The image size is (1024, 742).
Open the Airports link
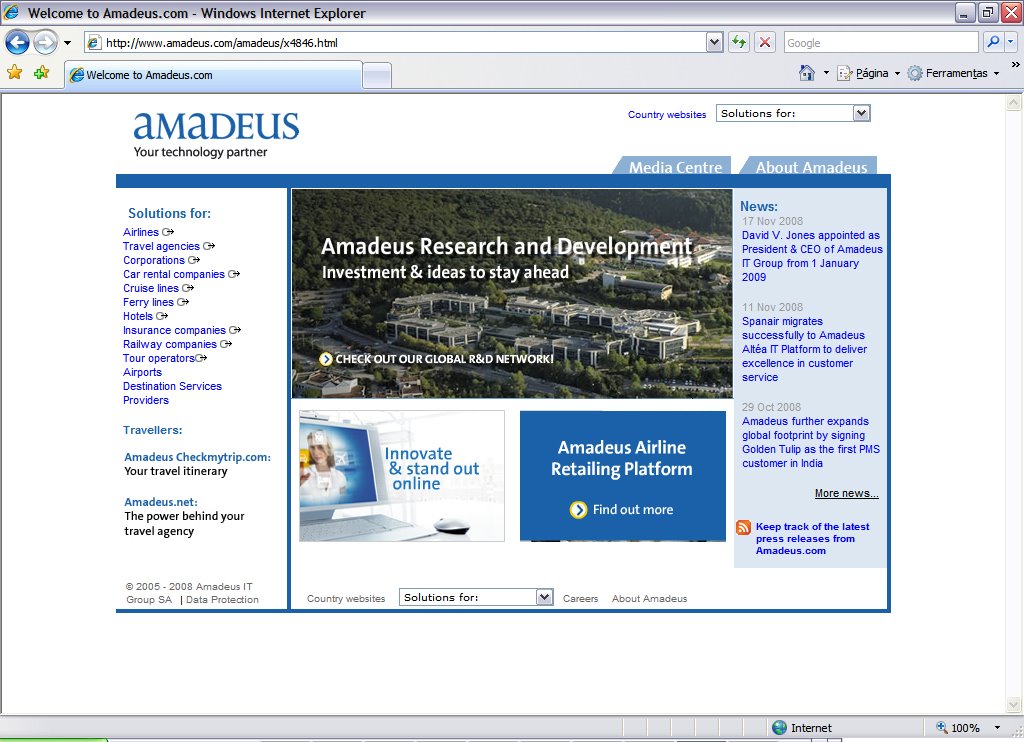click(x=142, y=372)
